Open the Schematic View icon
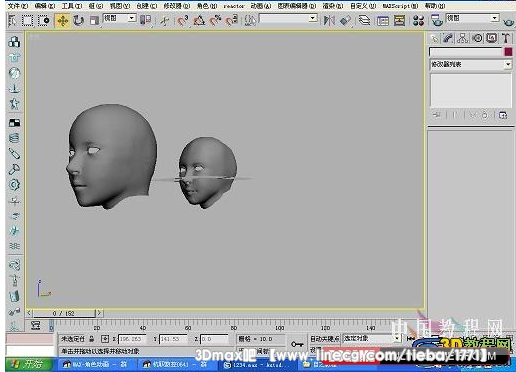516x372 pixels. click(x=399, y=21)
